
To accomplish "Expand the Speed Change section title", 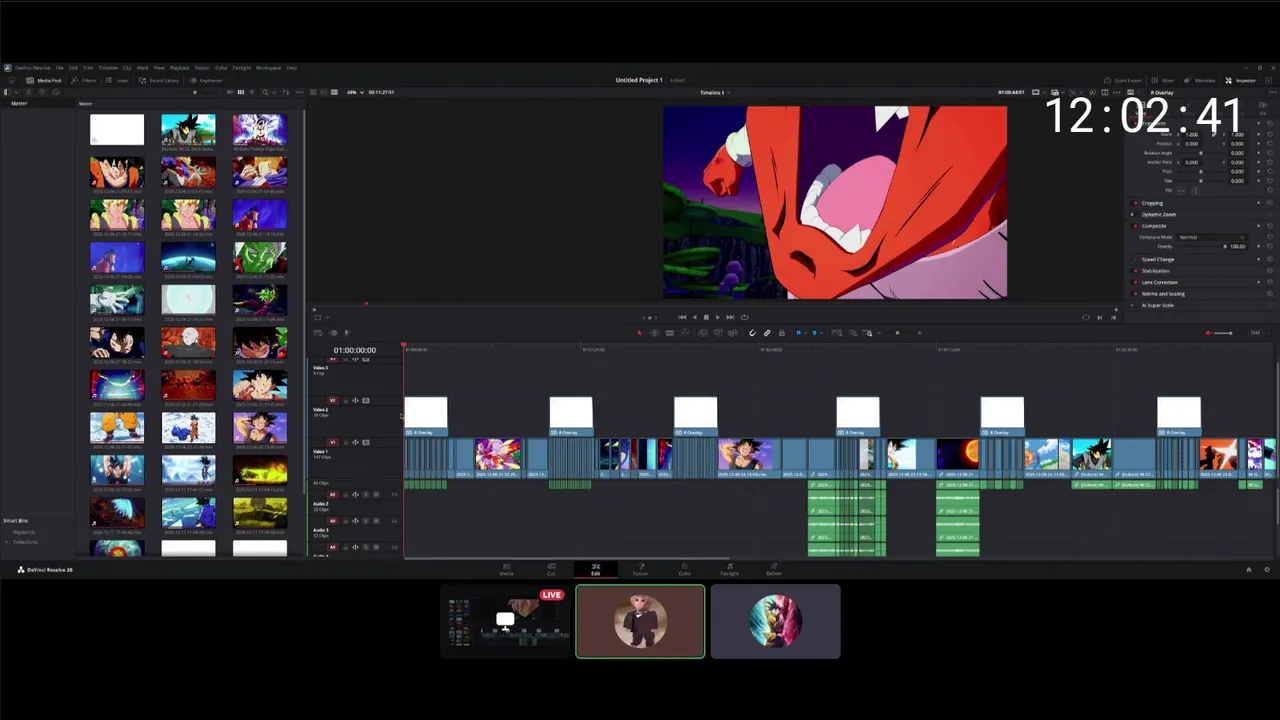I will tap(1158, 259).
